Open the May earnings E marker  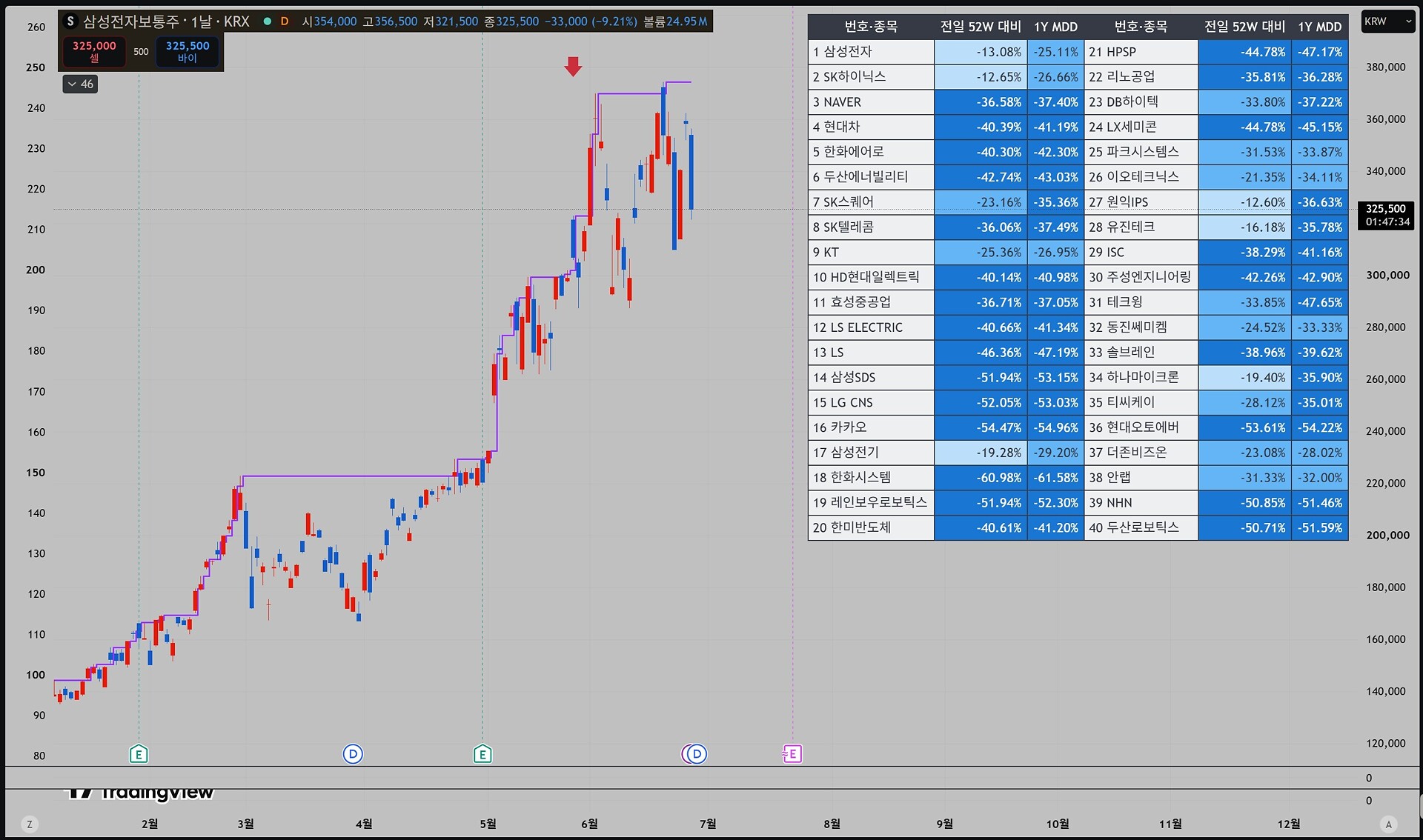coord(482,754)
